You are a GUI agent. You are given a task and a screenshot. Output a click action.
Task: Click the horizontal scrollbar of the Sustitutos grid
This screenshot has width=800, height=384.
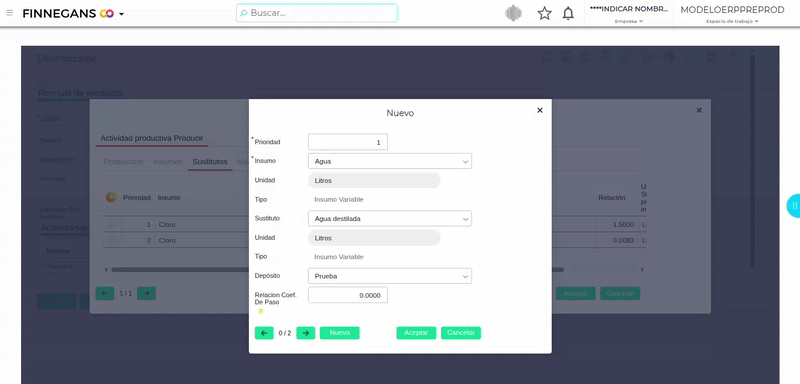(x=337, y=269)
